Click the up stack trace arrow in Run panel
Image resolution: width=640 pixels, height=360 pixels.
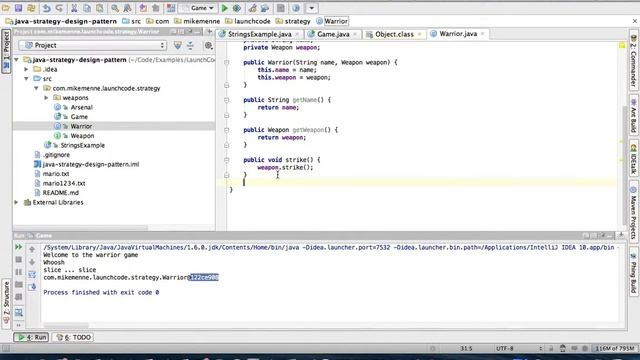pyautogui.click(x=32, y=249)
